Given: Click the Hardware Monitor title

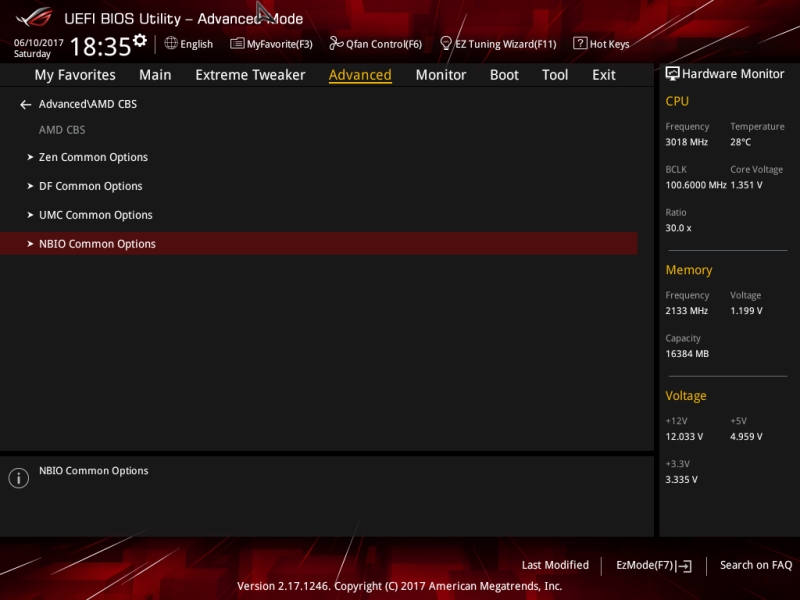Looking at the screenshot, I should point(733,74).
